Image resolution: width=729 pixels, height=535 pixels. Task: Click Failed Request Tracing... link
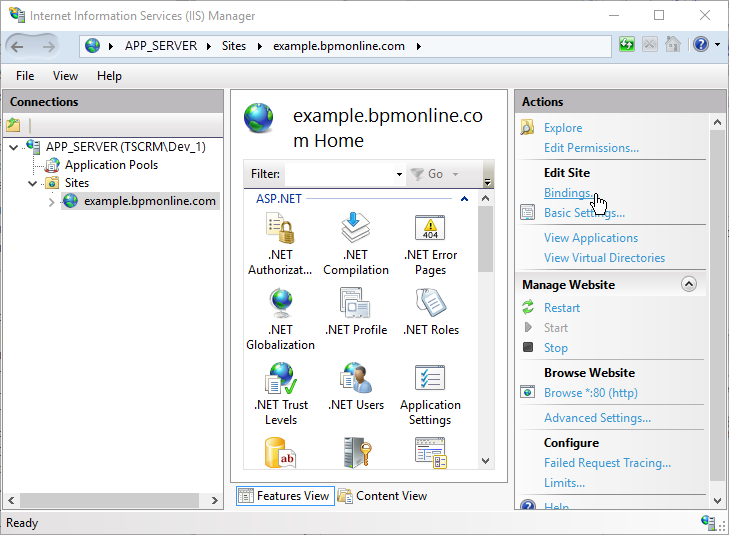click(607, 463)
